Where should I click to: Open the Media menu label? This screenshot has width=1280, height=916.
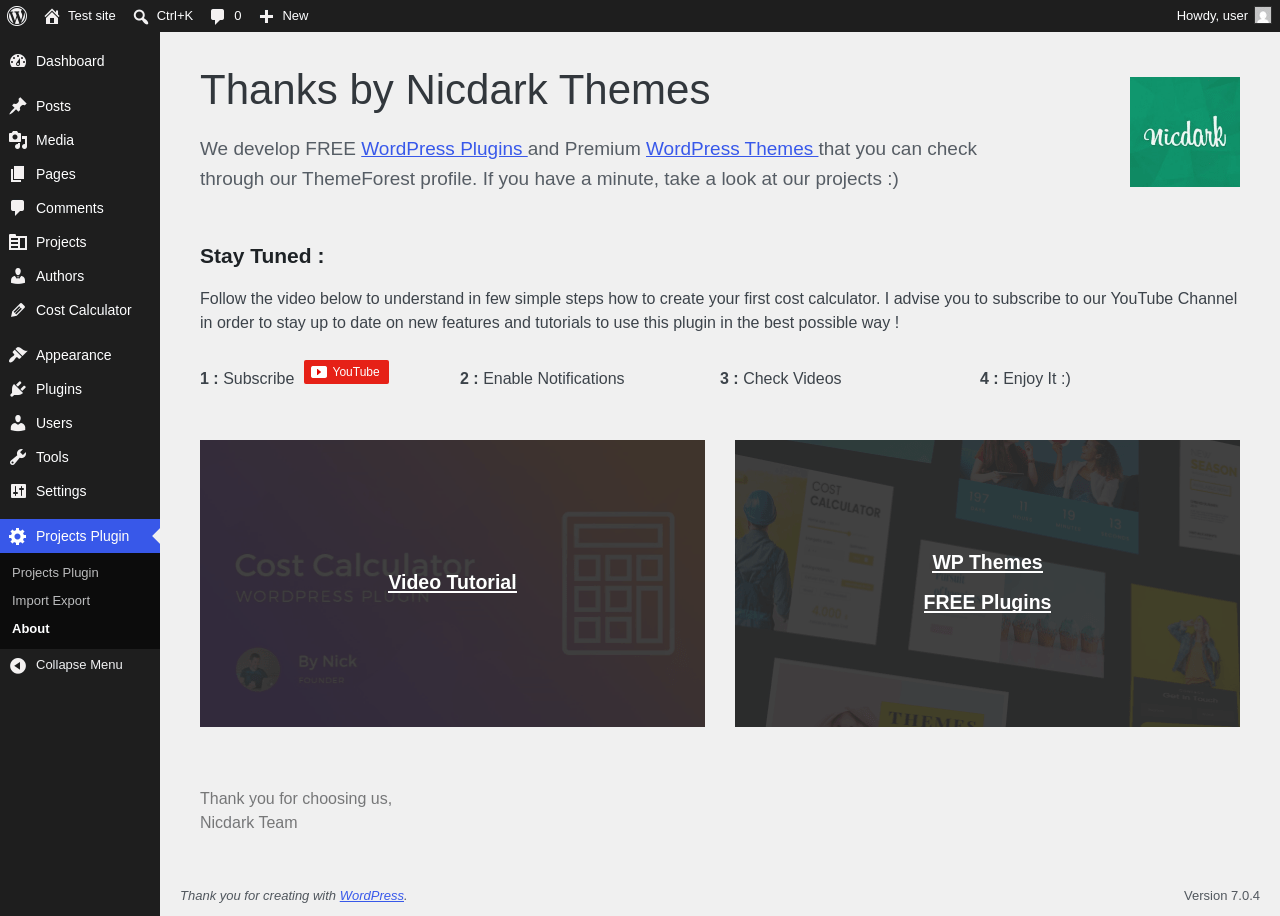tap(55, 140)
